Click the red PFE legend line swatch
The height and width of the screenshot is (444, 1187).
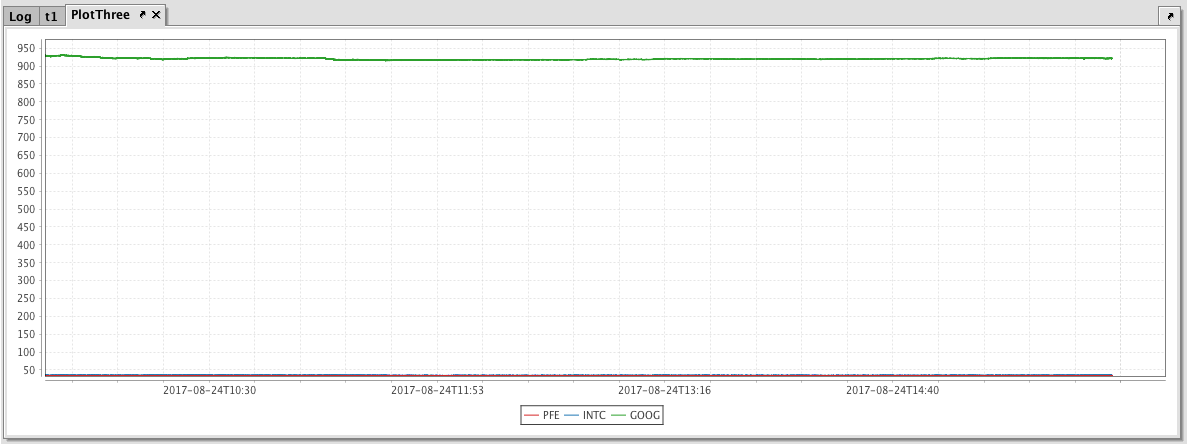531,415
